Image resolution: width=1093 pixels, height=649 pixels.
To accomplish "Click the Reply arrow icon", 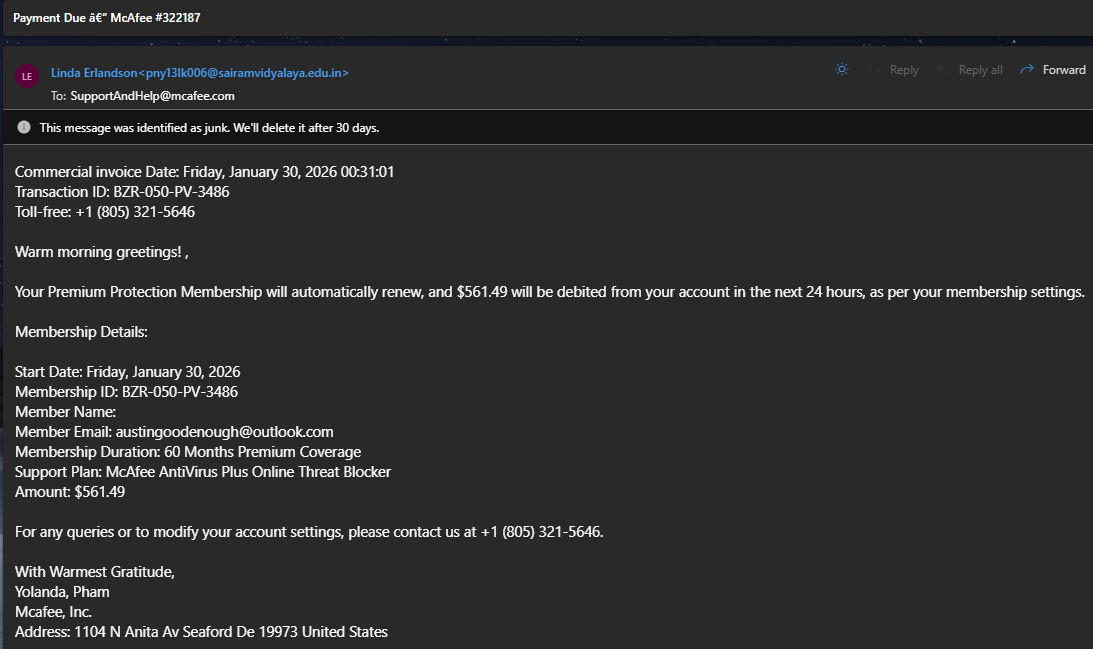I will pos(873,70).
